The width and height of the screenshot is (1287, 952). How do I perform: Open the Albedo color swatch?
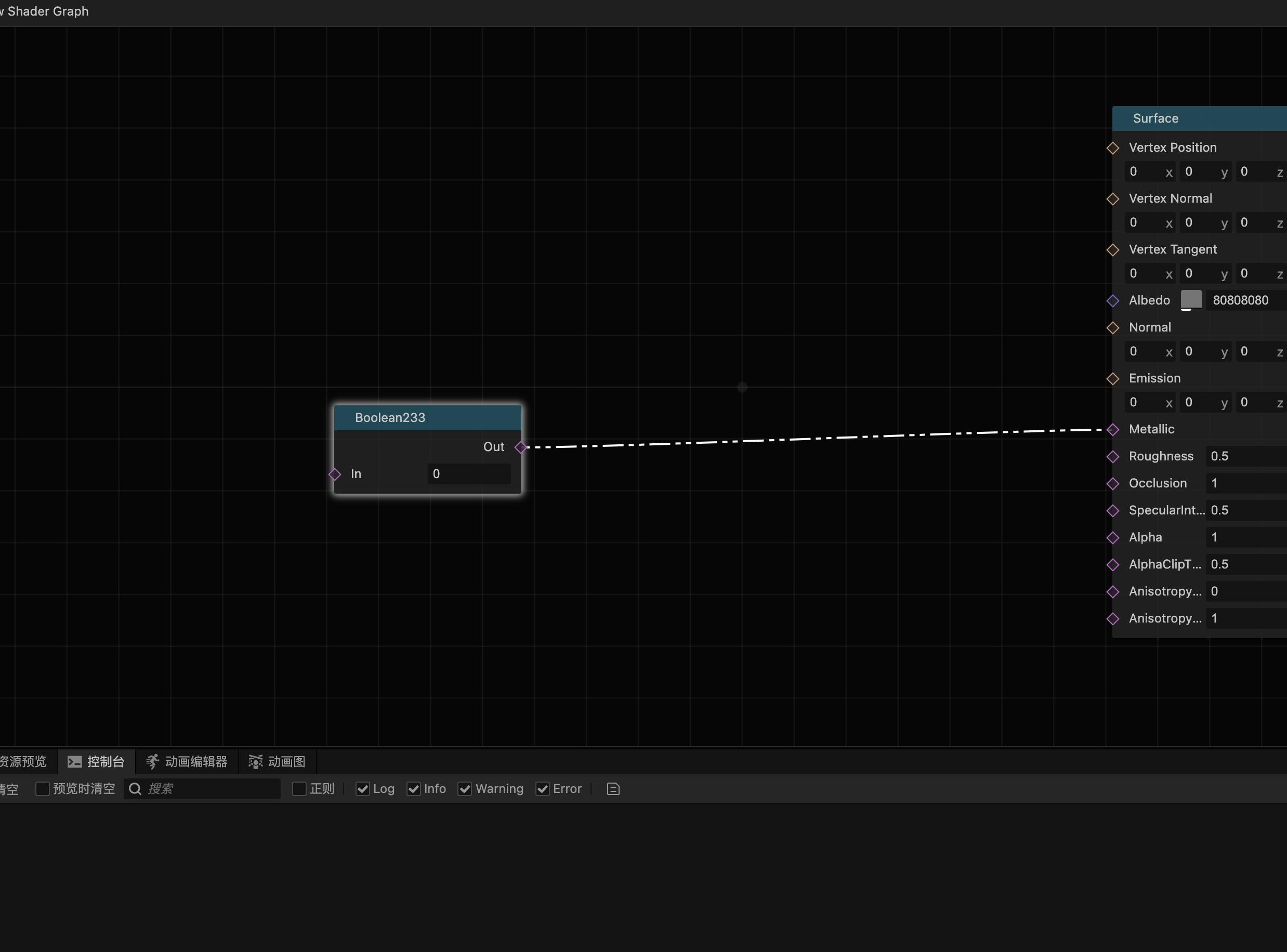[x=1191, y=300]
